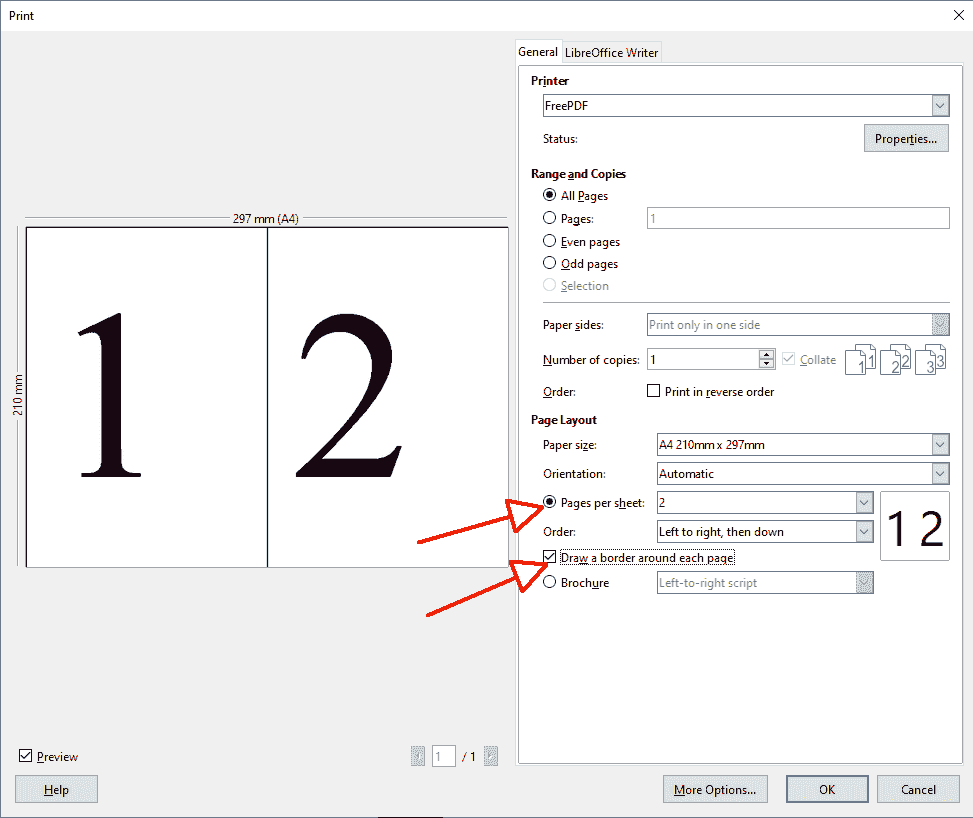The height and width of the screenshot is (818, 973).
Task: Open the FreePDF printer dropdown
Action: click(x=939, y=105)
